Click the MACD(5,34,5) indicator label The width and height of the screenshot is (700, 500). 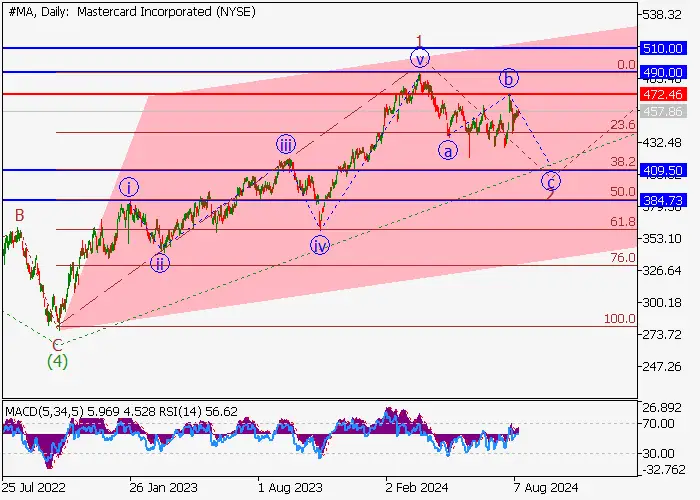coord(44,411)
